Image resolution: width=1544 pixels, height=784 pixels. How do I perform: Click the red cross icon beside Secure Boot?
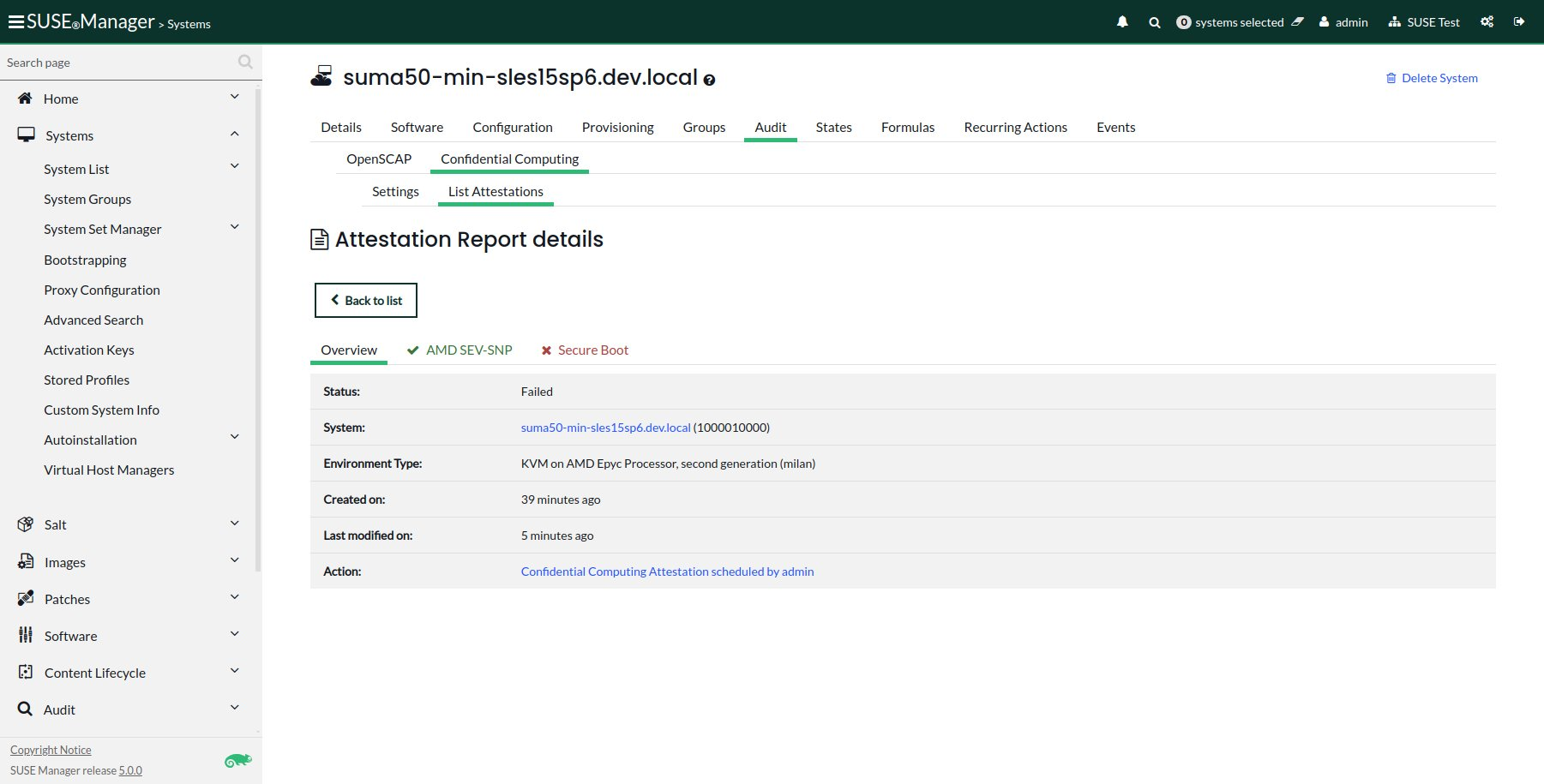coord(546,350)
